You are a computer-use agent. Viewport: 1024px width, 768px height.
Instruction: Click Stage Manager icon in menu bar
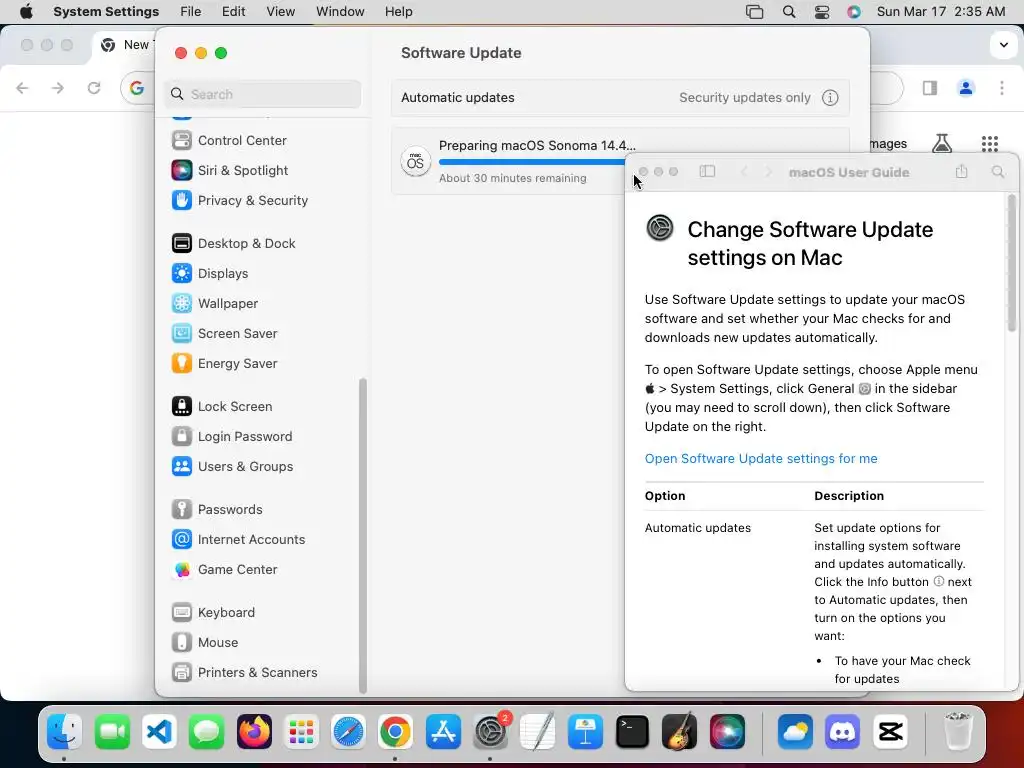click(754, 12)
